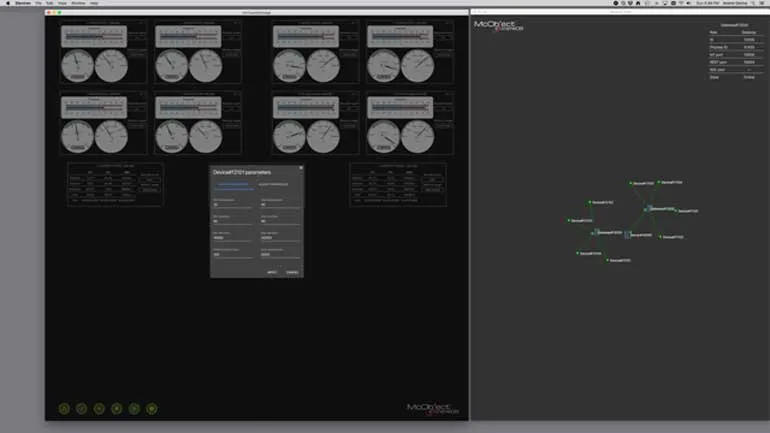Close the Device parameters dialog with the X

coord(300,168)
